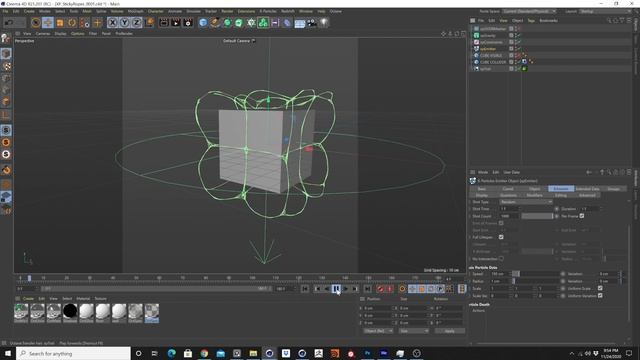
Task: Toggle the Z axis lock
Action: pos(136,23)
